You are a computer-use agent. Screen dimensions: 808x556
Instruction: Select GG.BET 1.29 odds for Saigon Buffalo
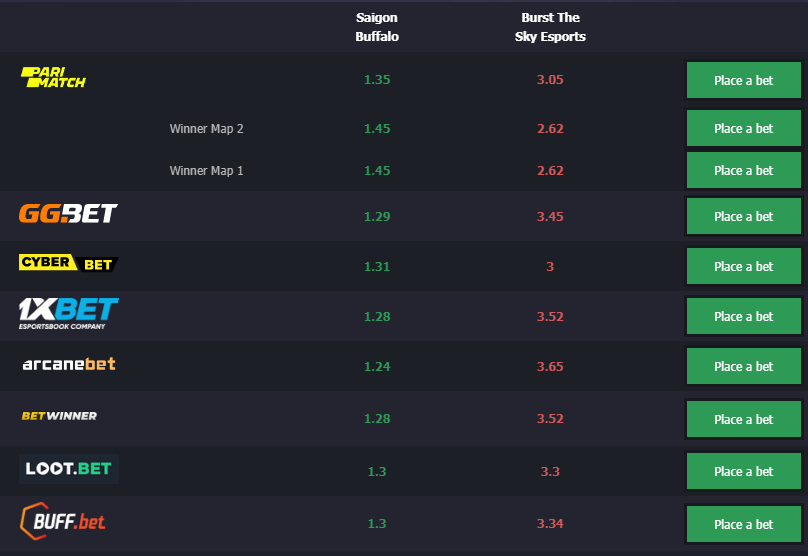pos(377,216)
